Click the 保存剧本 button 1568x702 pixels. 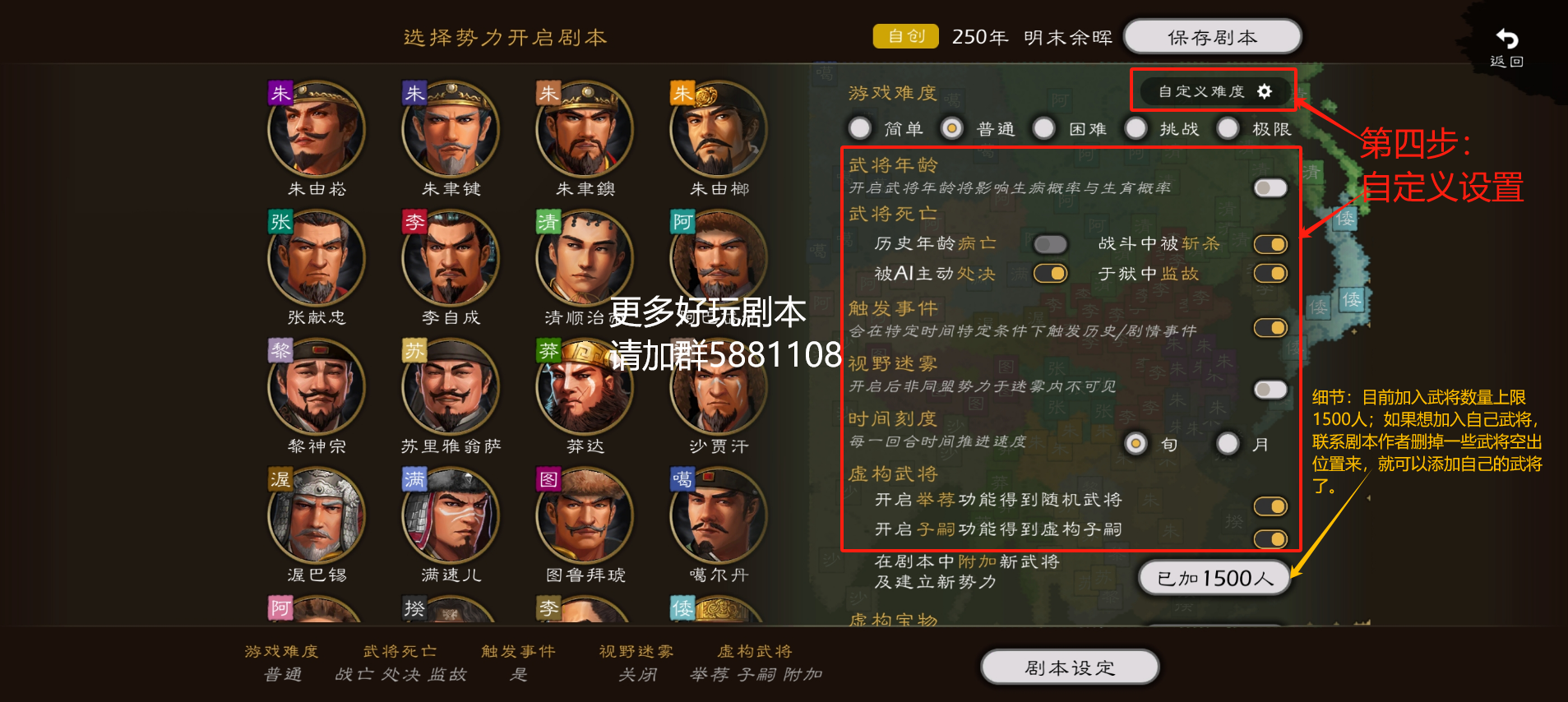coord(1212,38)
